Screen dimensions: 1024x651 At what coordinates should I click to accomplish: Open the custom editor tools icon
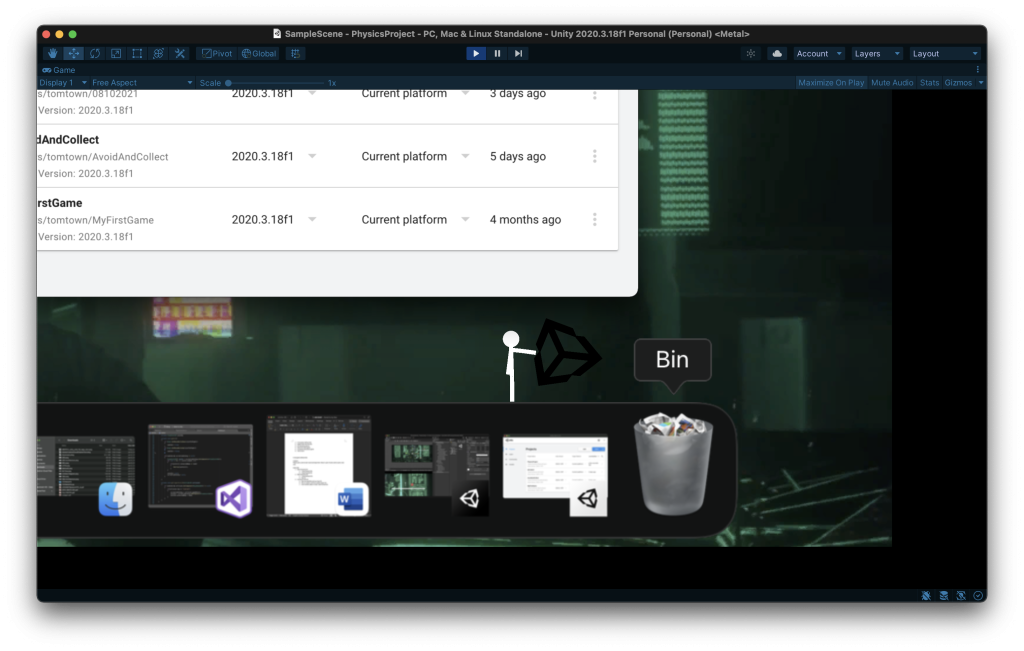(180, 54)
